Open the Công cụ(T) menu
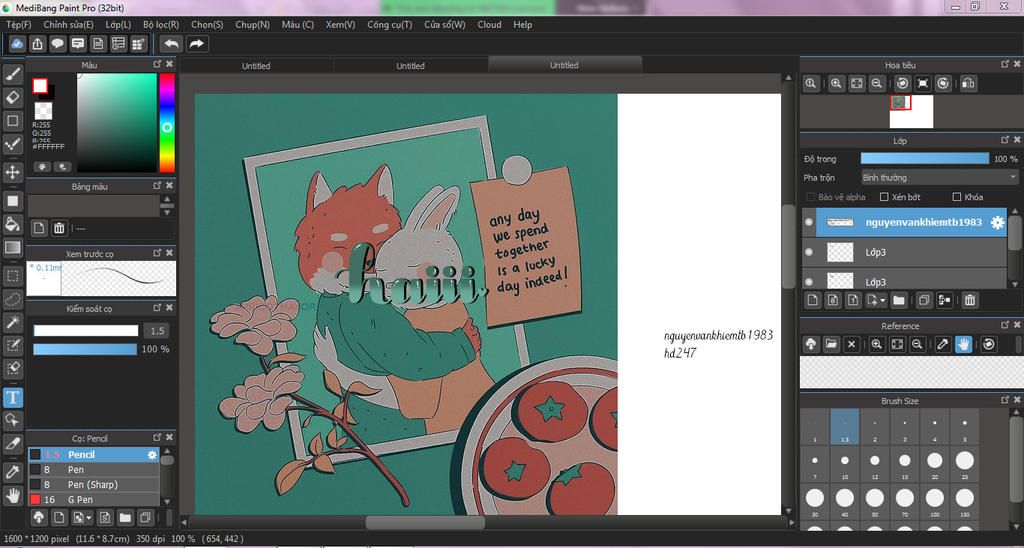 (389, 24)
